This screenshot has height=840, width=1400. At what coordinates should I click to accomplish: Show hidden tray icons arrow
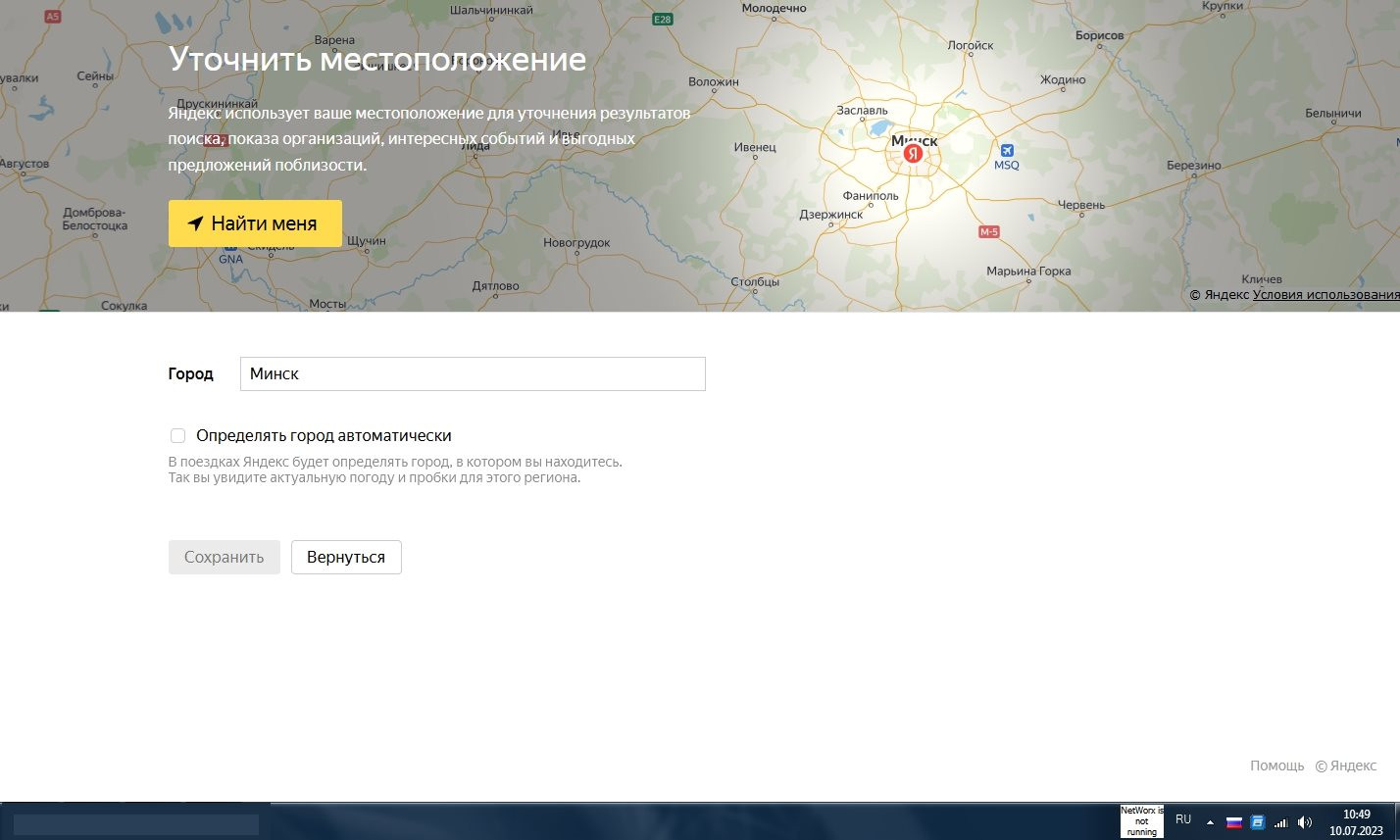(x=1210, y=822)
